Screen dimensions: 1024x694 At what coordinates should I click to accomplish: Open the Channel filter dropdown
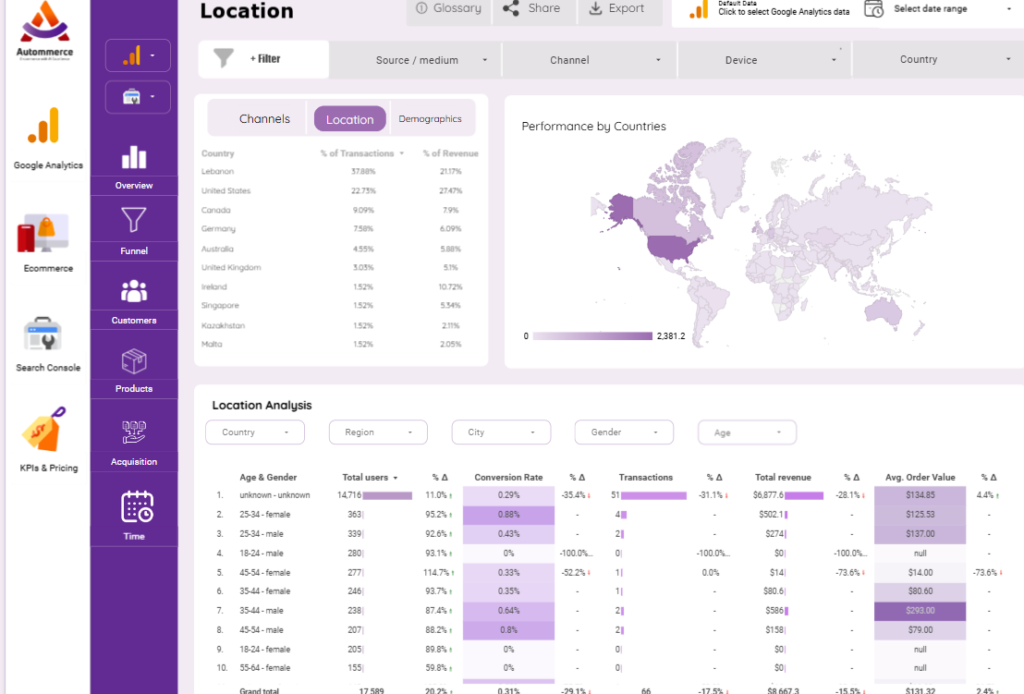(590, 60)
